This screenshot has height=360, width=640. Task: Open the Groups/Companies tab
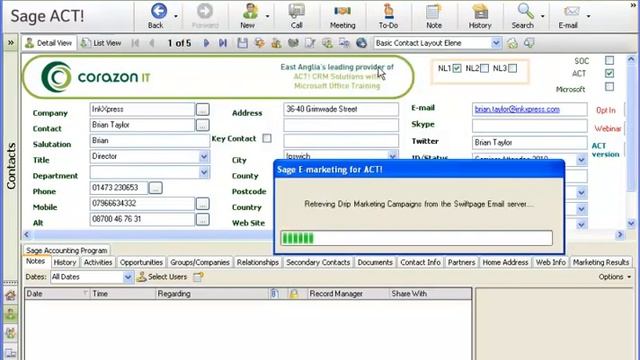click(200, 262)
